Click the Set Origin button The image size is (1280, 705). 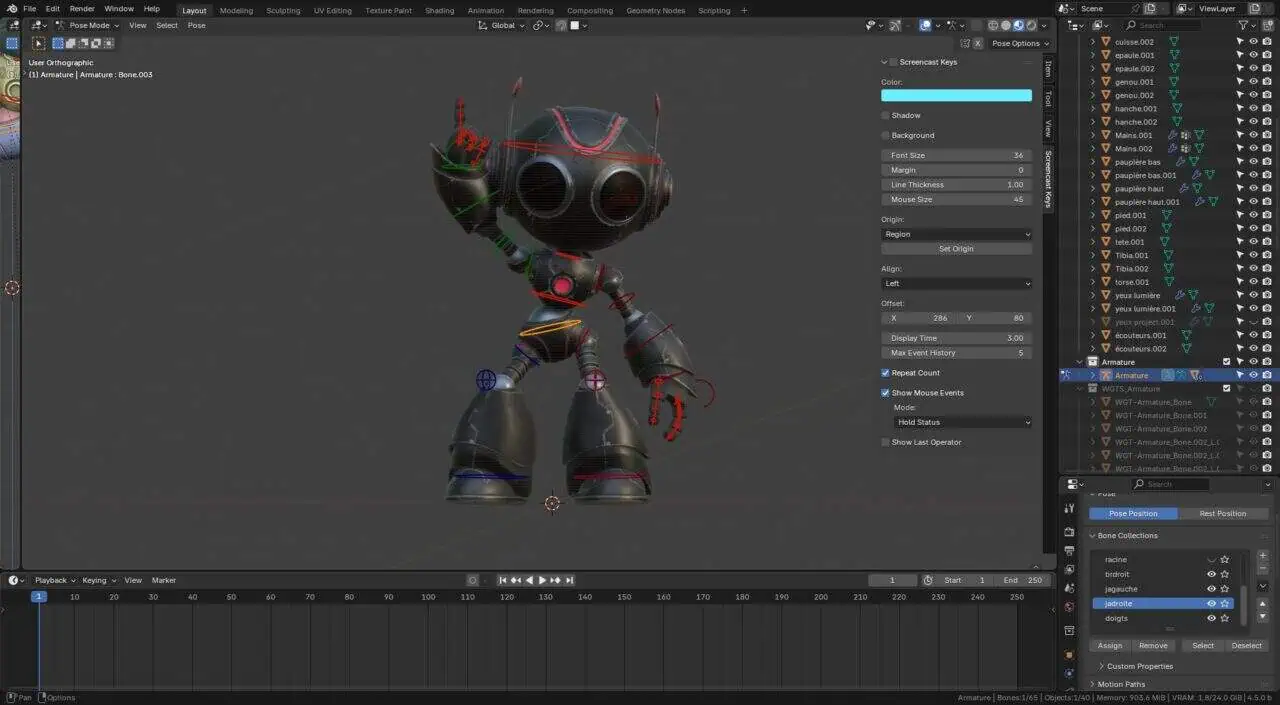[956, 249]
